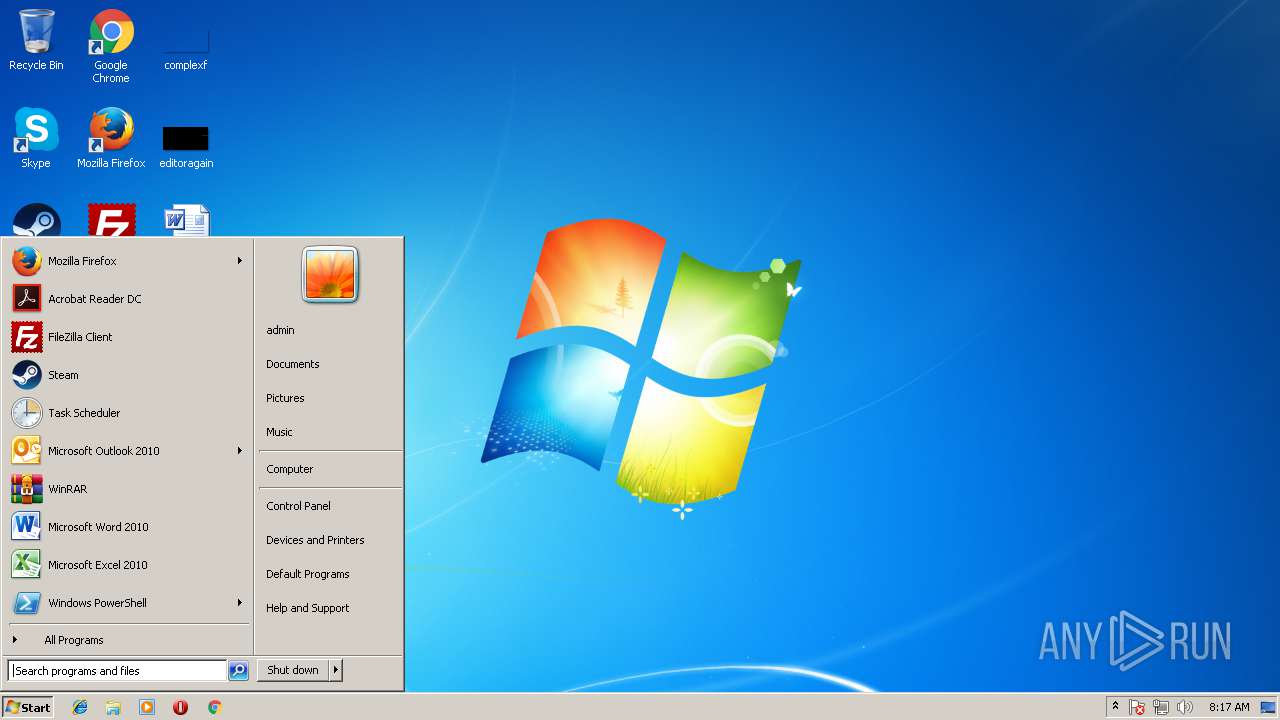Screen dimensions: 1280x720
Task: Launch Windows PowerShell from Start menu
Action: pos(127,603)
